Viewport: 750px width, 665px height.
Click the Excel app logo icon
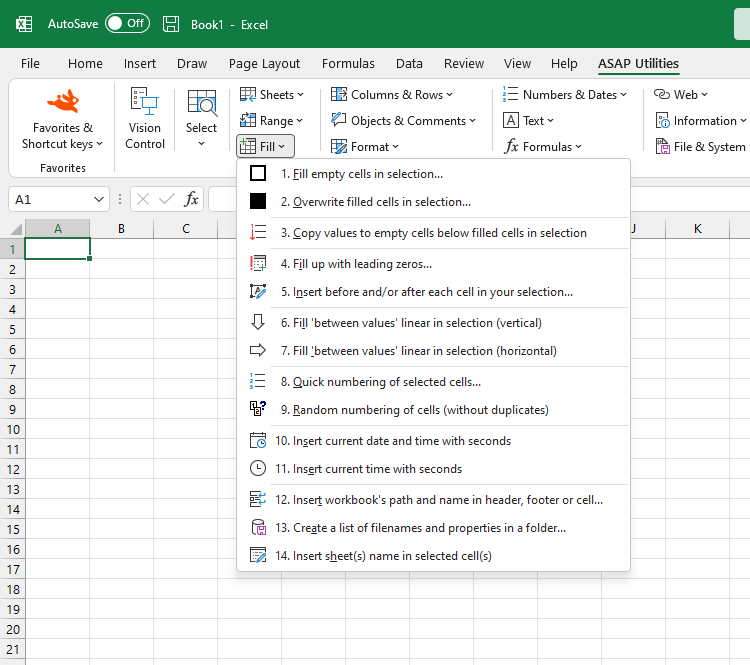pos(24,24)
